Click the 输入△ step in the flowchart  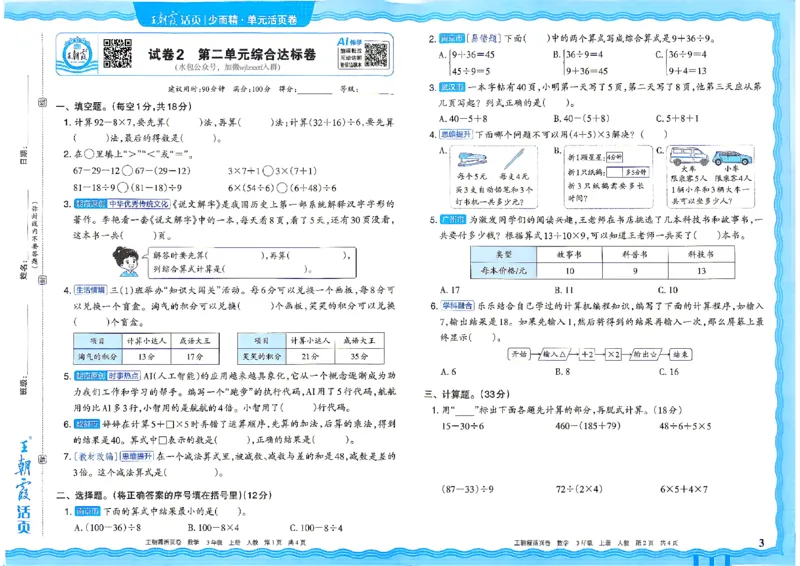[555, 354]
